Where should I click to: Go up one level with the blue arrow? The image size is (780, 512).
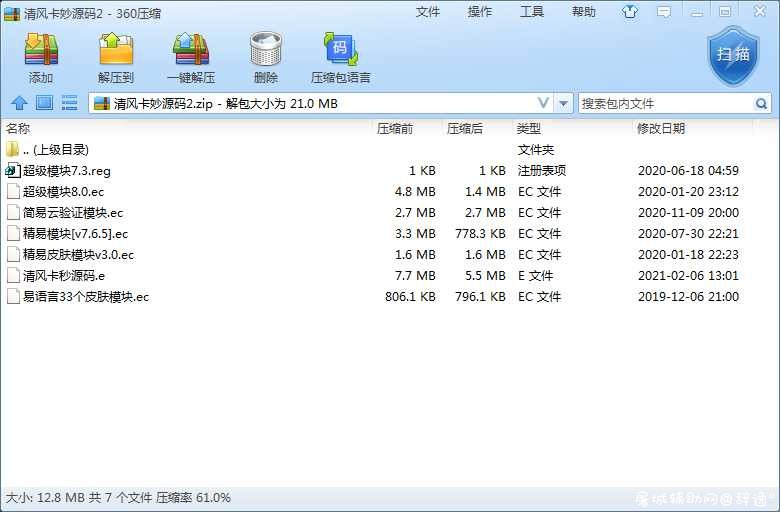pyautogui.click(x=19, y=103)
